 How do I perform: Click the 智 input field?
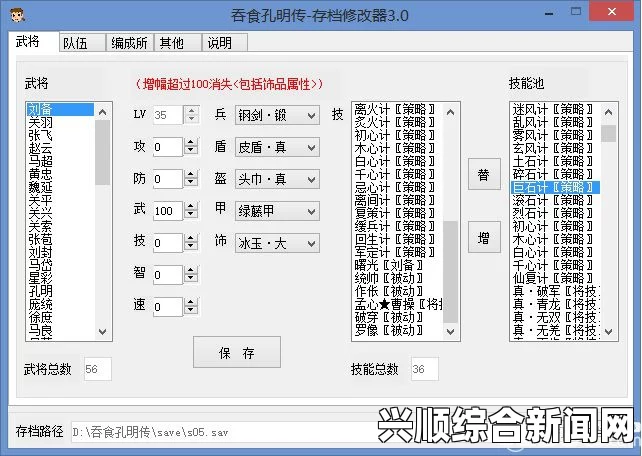pos(168,275)
